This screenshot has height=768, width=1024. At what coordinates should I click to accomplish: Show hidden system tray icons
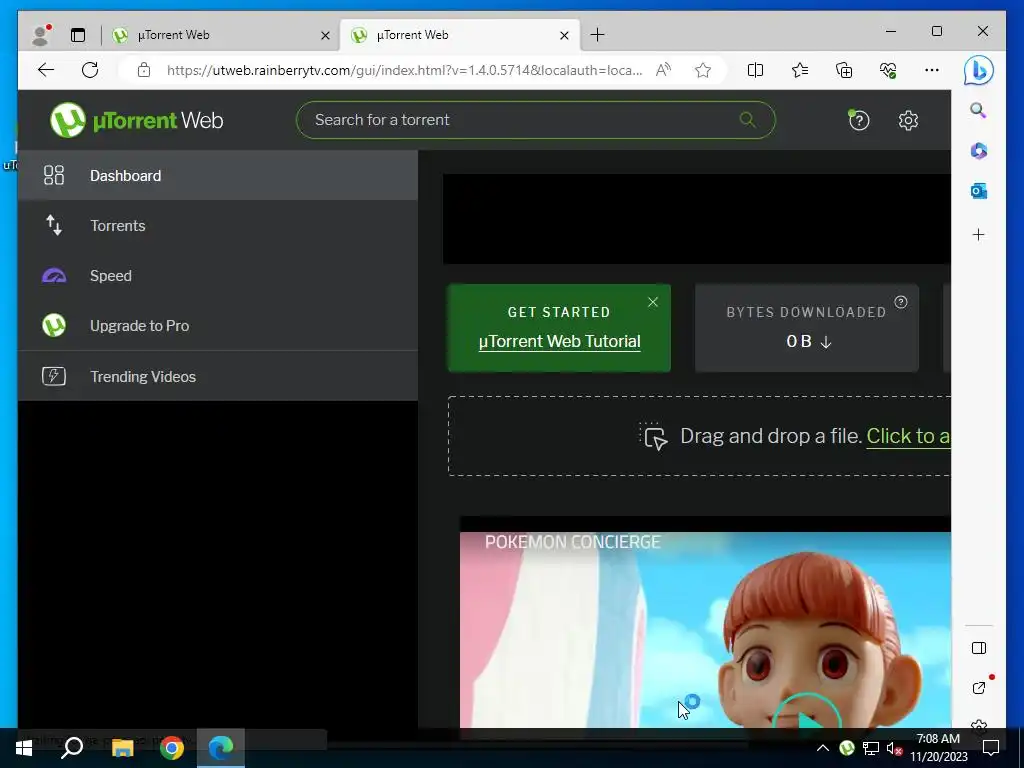[823, 748]
